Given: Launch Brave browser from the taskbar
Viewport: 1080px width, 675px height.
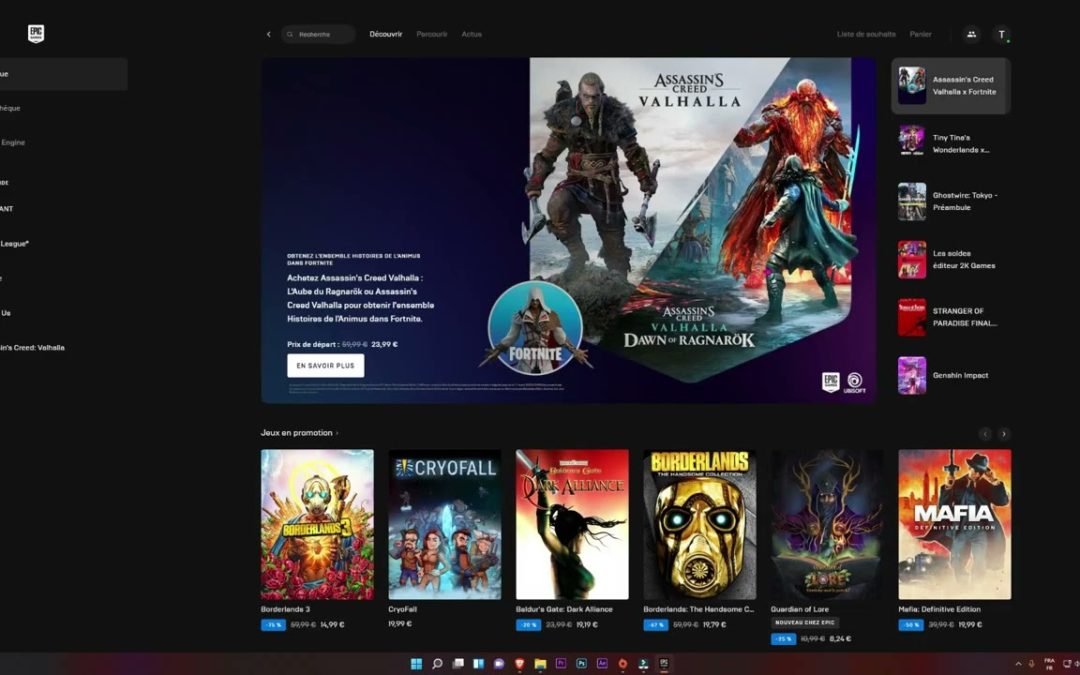Looking at the screenshot, I should (x=519, y=663).
